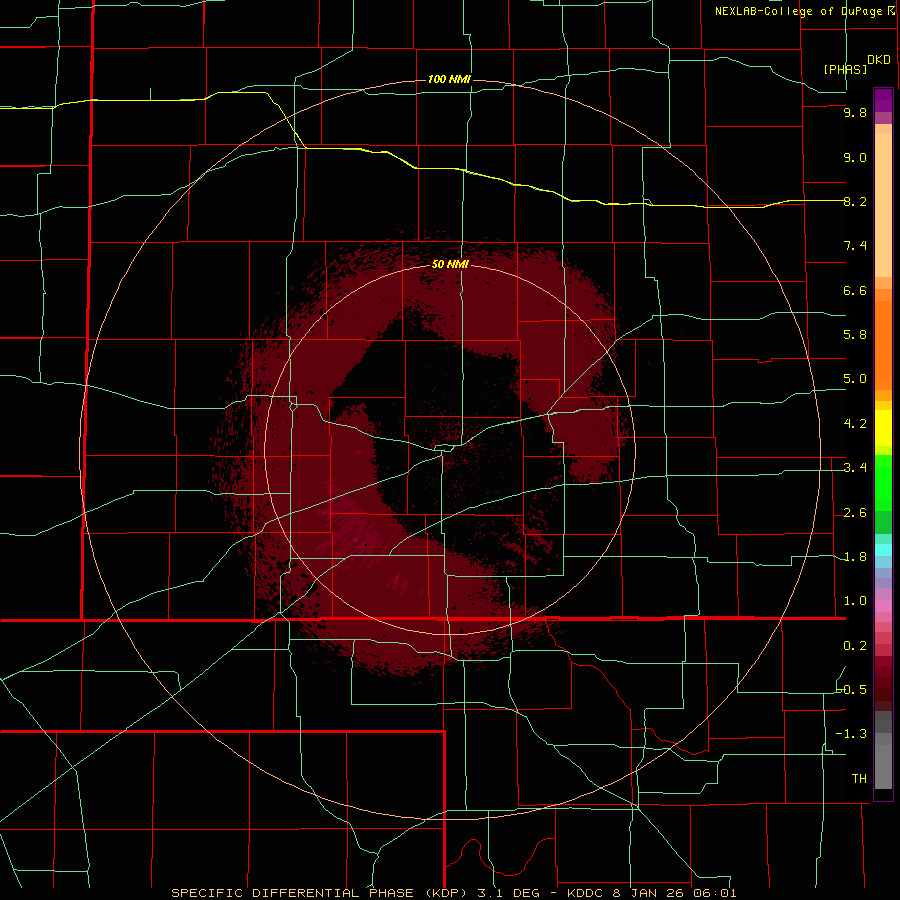Click the 7.4 color scale value

[x=855, y=246]
